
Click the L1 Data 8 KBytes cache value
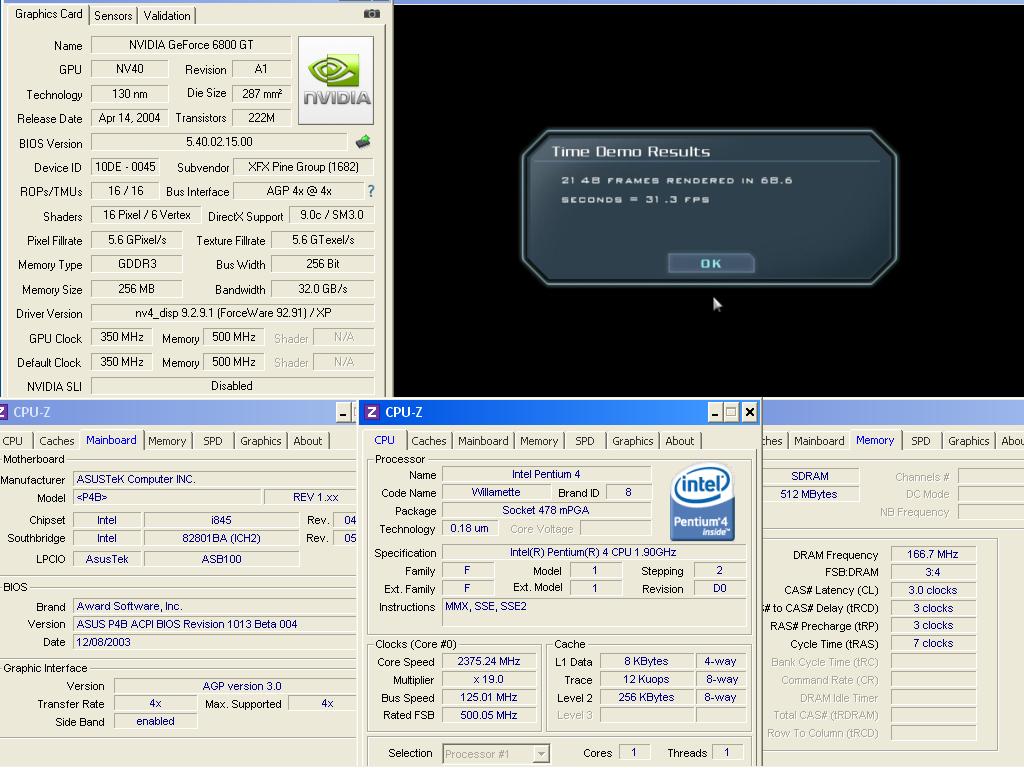tap(647, 661)
